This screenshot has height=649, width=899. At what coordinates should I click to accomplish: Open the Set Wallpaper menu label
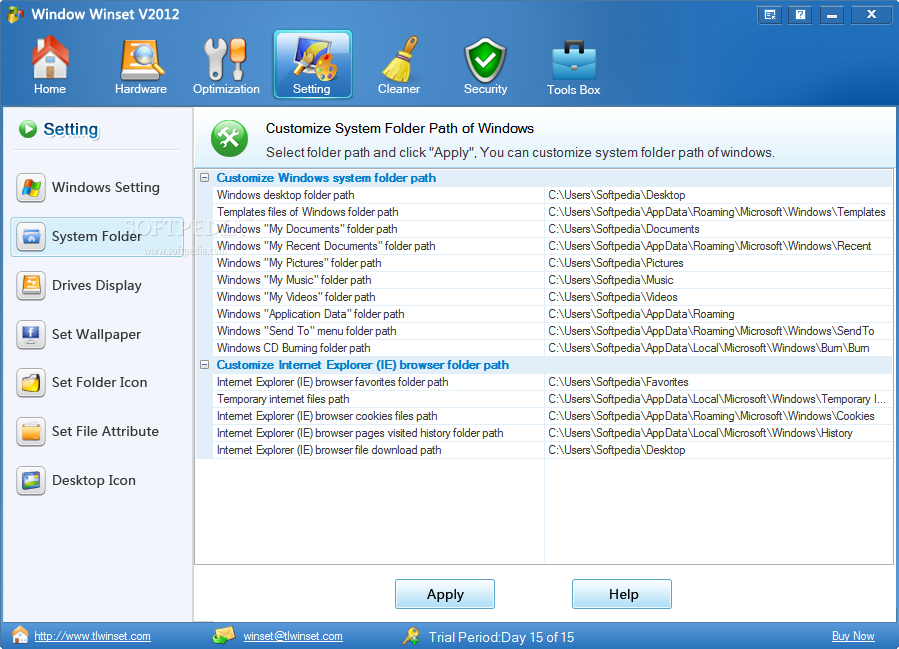pos(96,334)
